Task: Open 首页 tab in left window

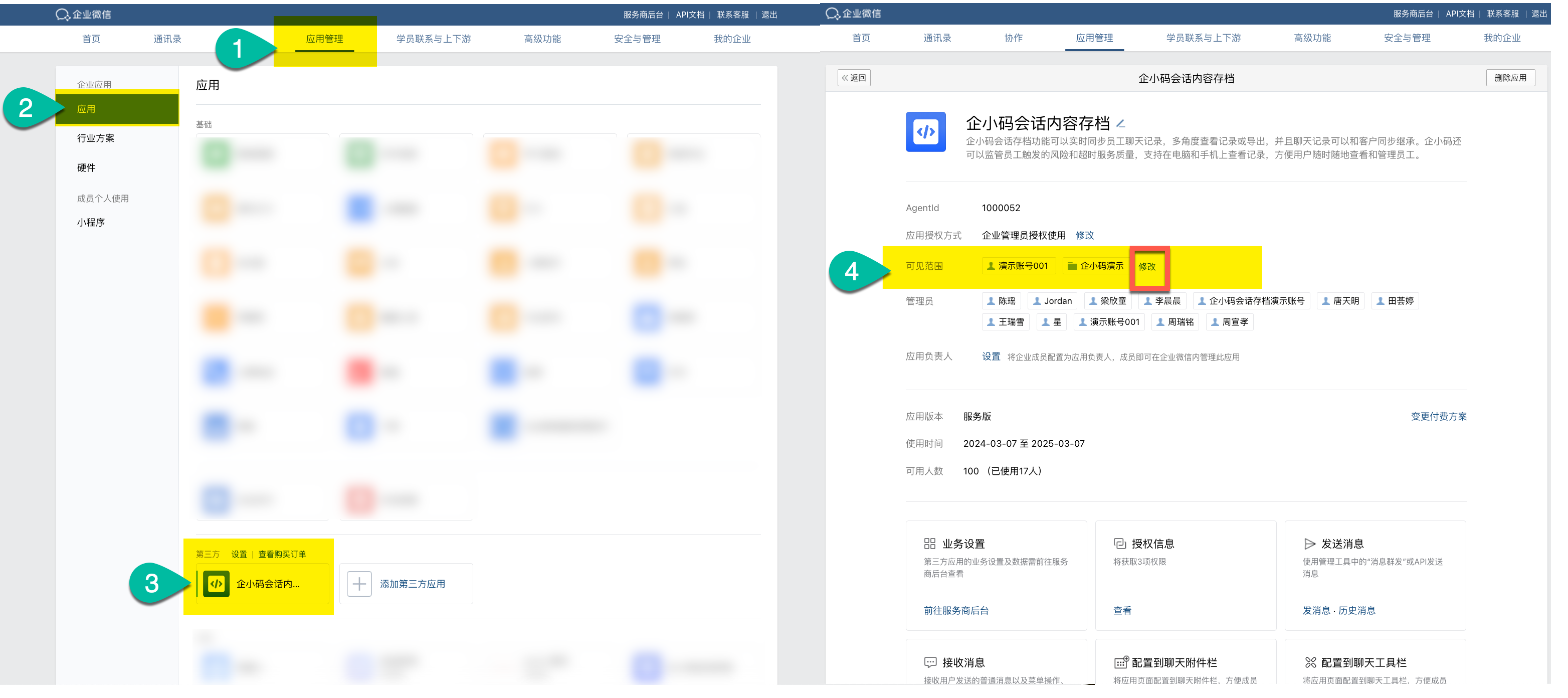Action: point(91,39)
